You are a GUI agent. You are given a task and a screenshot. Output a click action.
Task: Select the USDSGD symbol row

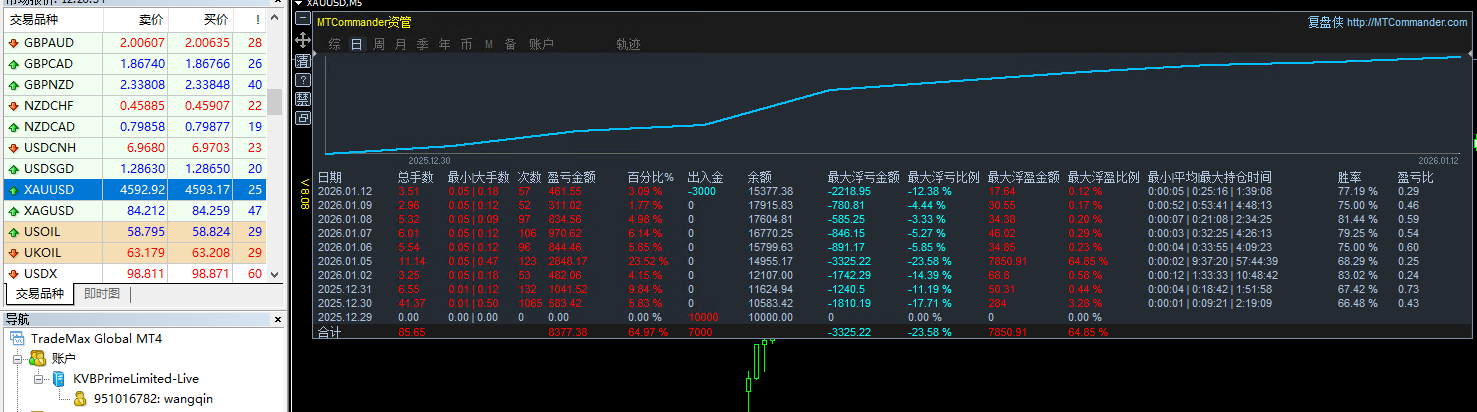click(x=134, y=169)
